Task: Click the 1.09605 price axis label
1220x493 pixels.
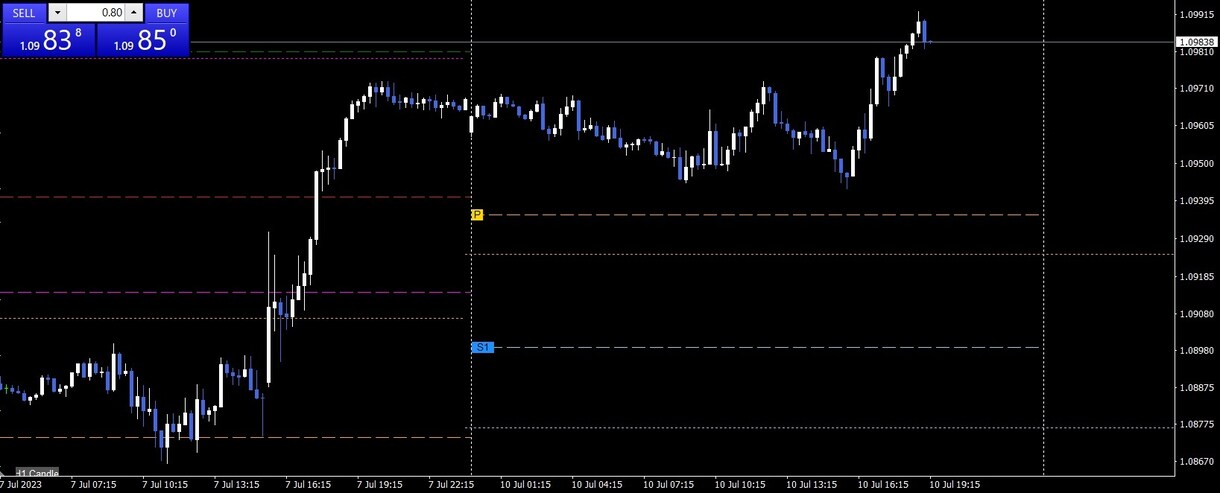Action: pos(1196,126)
